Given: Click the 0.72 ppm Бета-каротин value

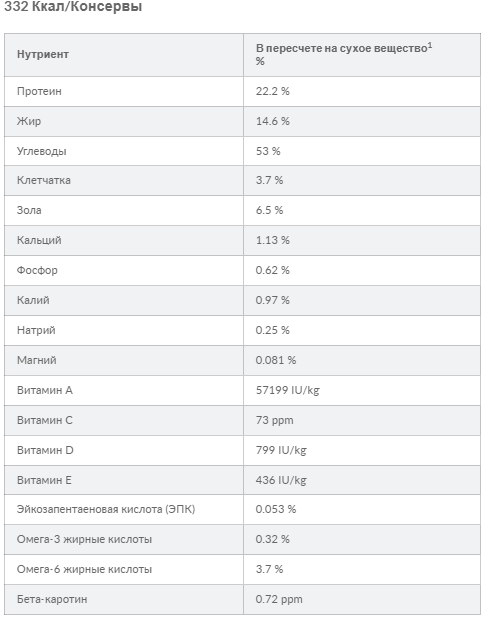Looking at the screenshot, I should (279, 599).
